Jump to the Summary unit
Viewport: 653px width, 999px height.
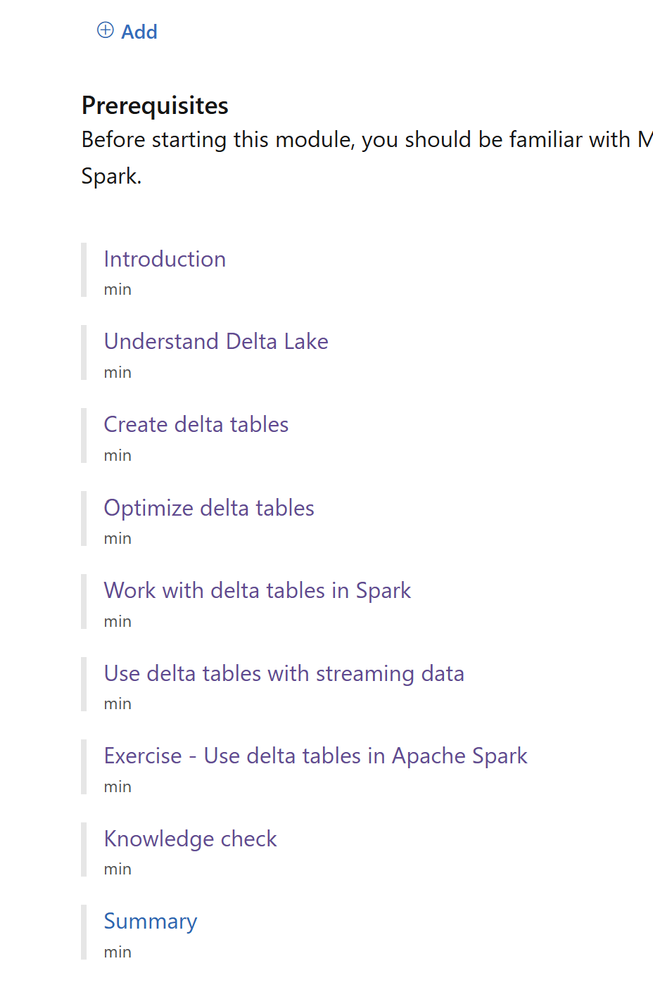tap(150, 922)
